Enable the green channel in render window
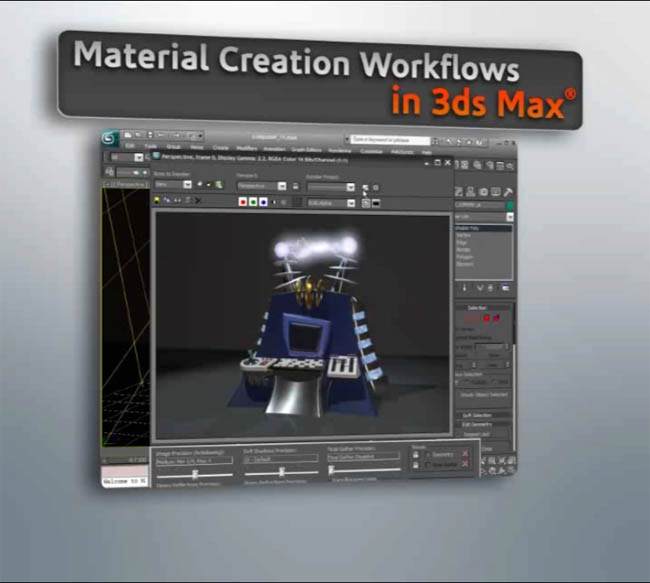This screenshot has height=583, width=650. (253, 202)
